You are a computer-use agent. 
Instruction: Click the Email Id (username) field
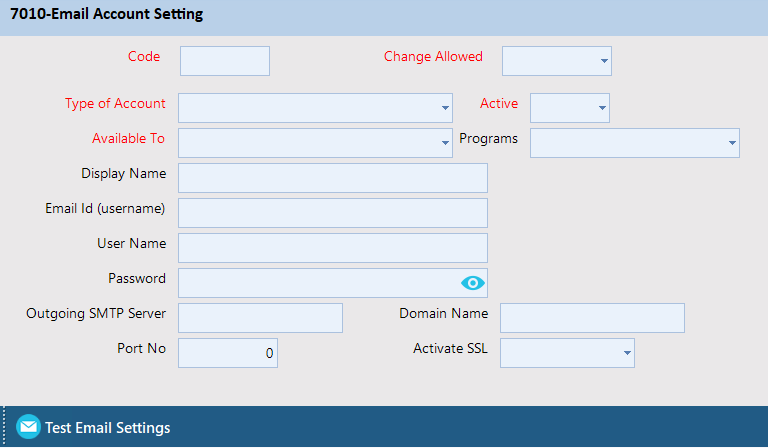332,213
